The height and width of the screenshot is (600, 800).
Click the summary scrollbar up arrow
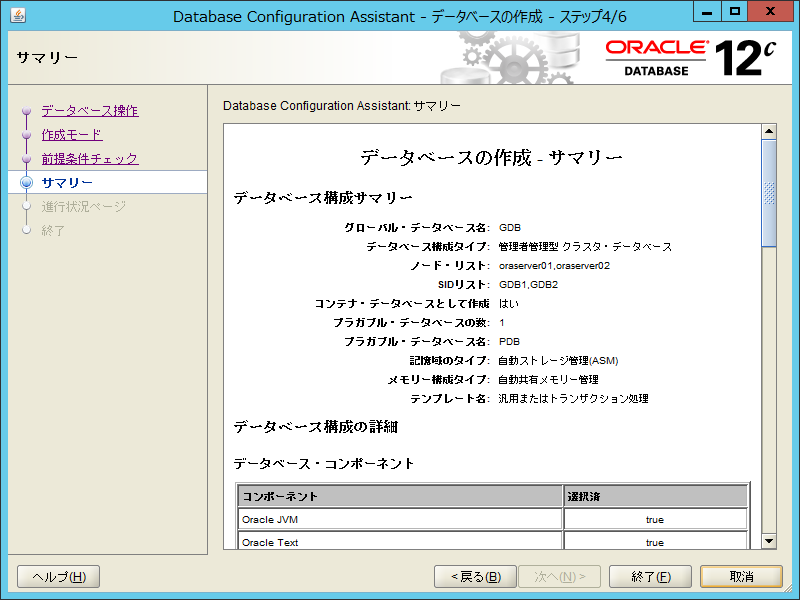click(769, 132)
